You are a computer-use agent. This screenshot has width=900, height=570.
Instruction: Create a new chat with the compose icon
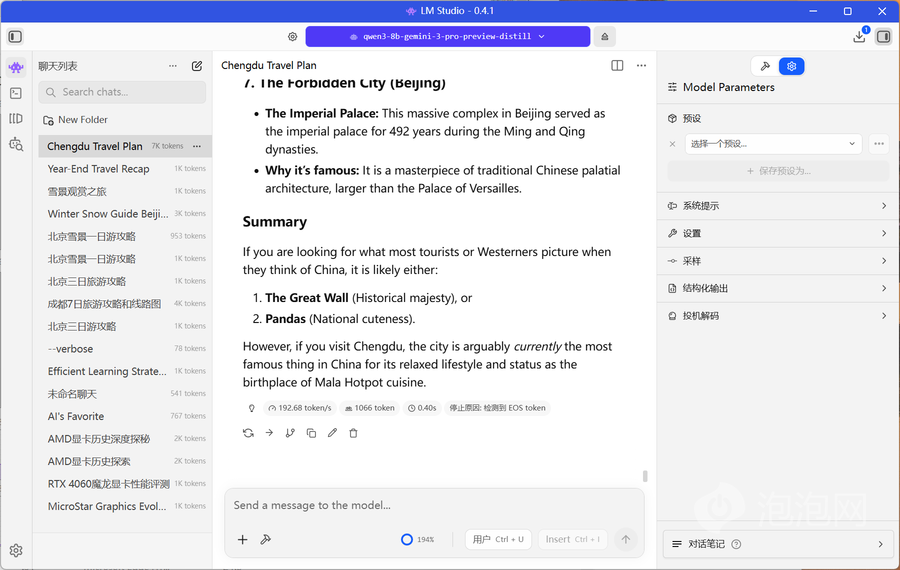pos(197,66)
